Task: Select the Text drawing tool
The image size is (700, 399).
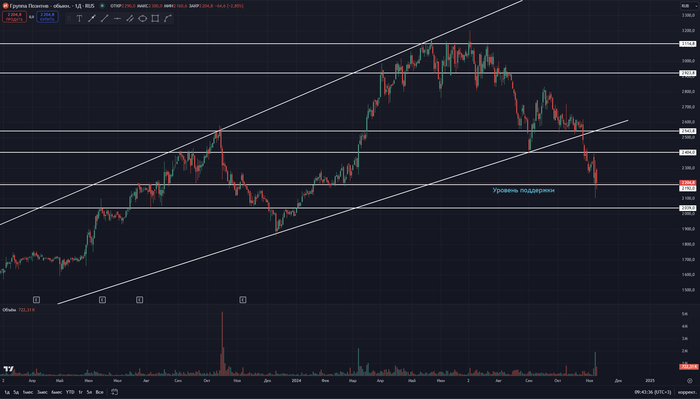Action: [x=79, y=18]
